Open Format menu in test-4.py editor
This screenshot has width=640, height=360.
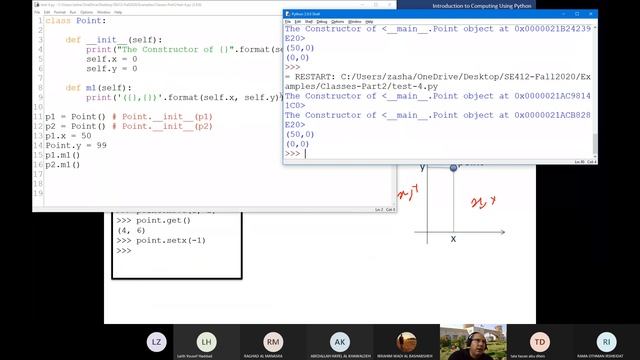pyautogui.click(x=60, y=12)
